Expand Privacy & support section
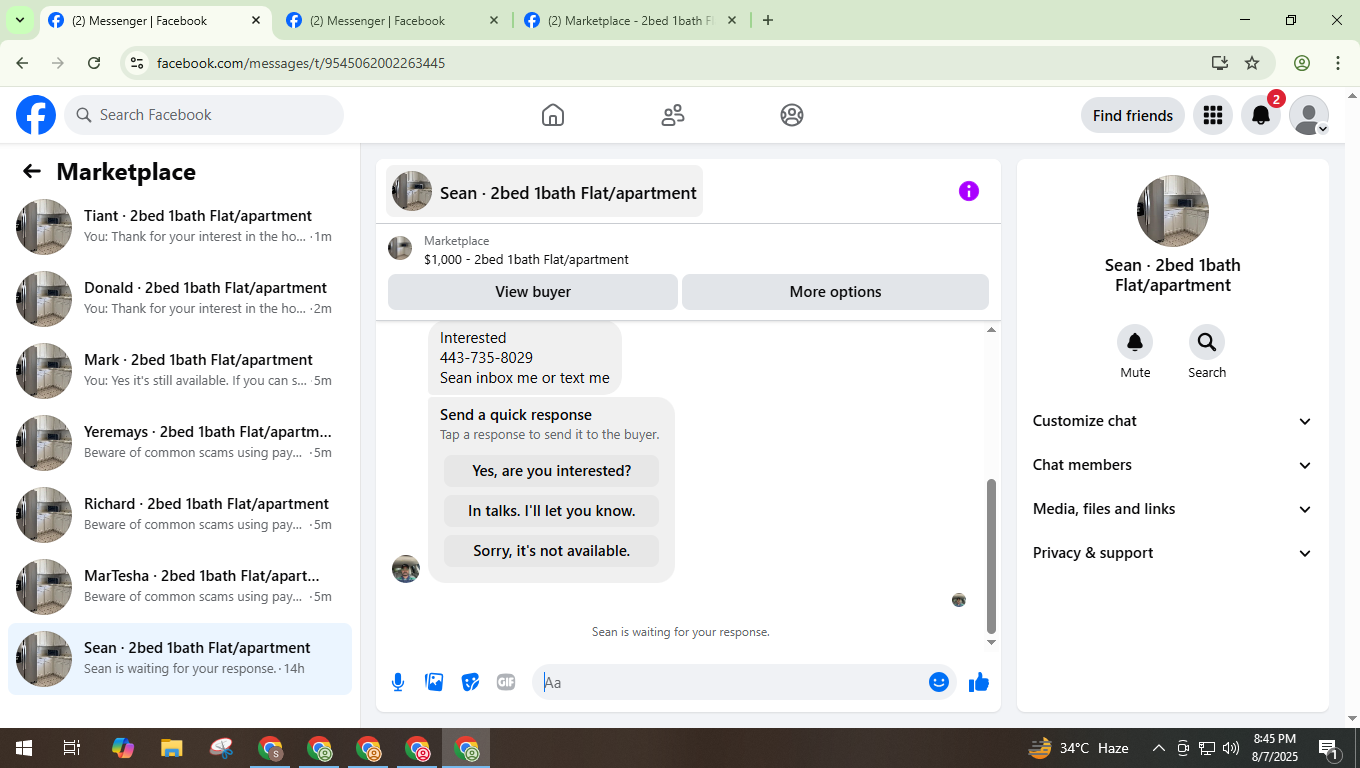1360x768 pixels. pyautogui.click(x=1173, y=553)
